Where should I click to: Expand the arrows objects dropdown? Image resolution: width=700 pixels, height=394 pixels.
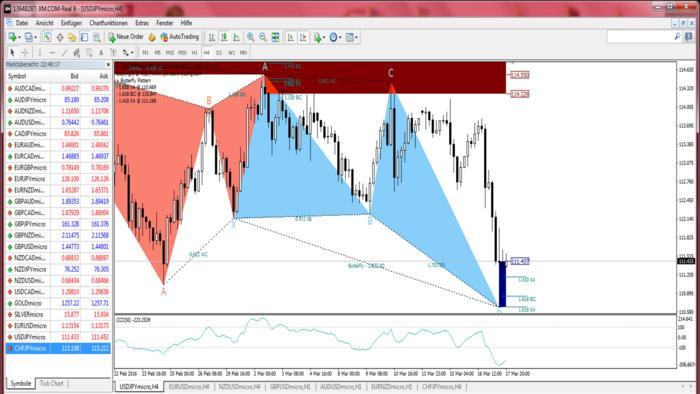pyautogui.click(x=133, y=53)
